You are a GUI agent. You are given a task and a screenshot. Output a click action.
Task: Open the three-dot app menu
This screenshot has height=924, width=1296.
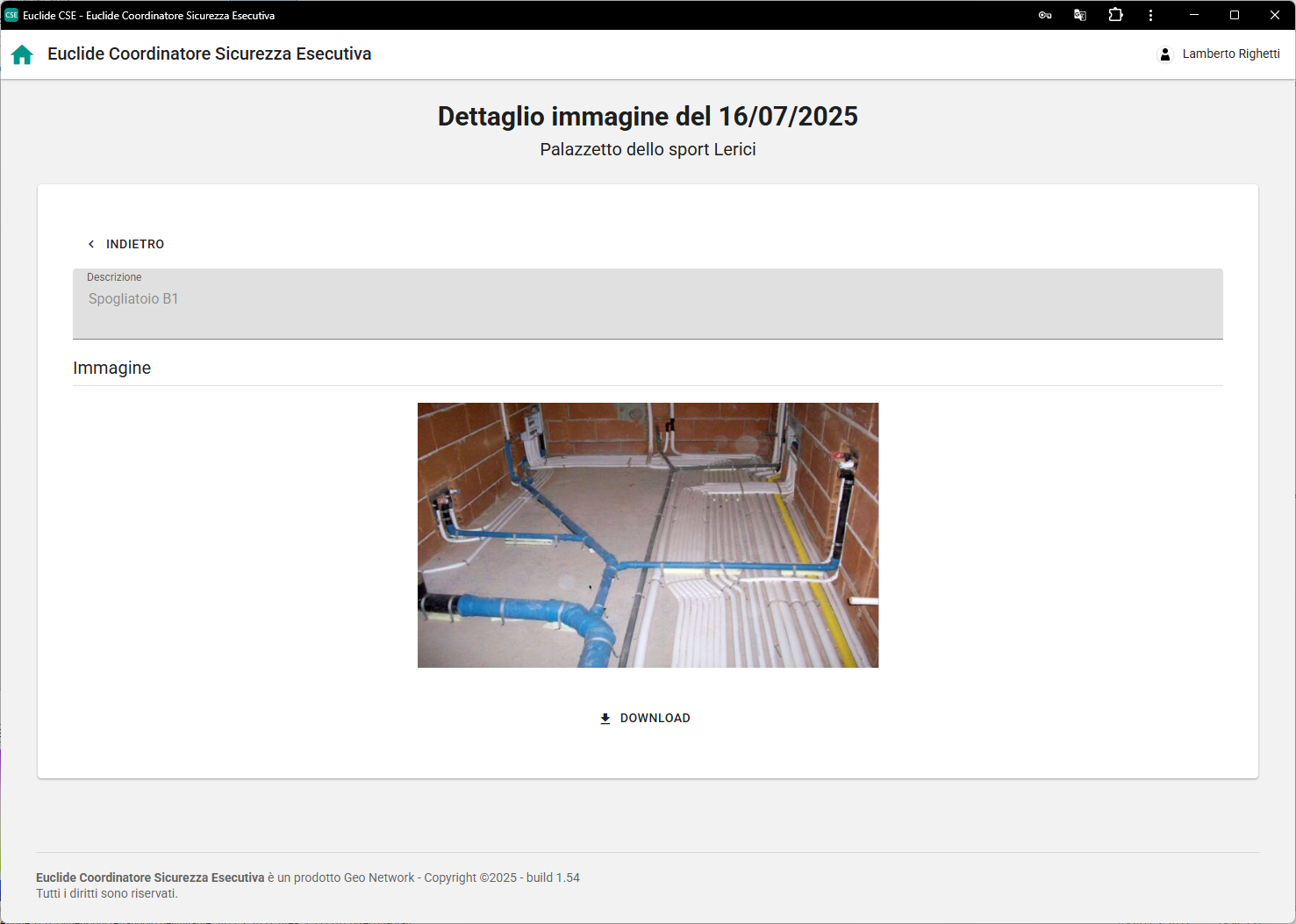[1150, 15]
